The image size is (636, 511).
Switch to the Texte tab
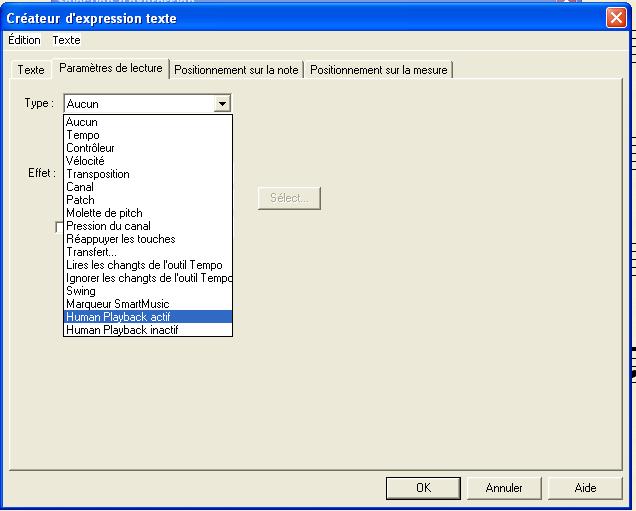pos(31,70)
